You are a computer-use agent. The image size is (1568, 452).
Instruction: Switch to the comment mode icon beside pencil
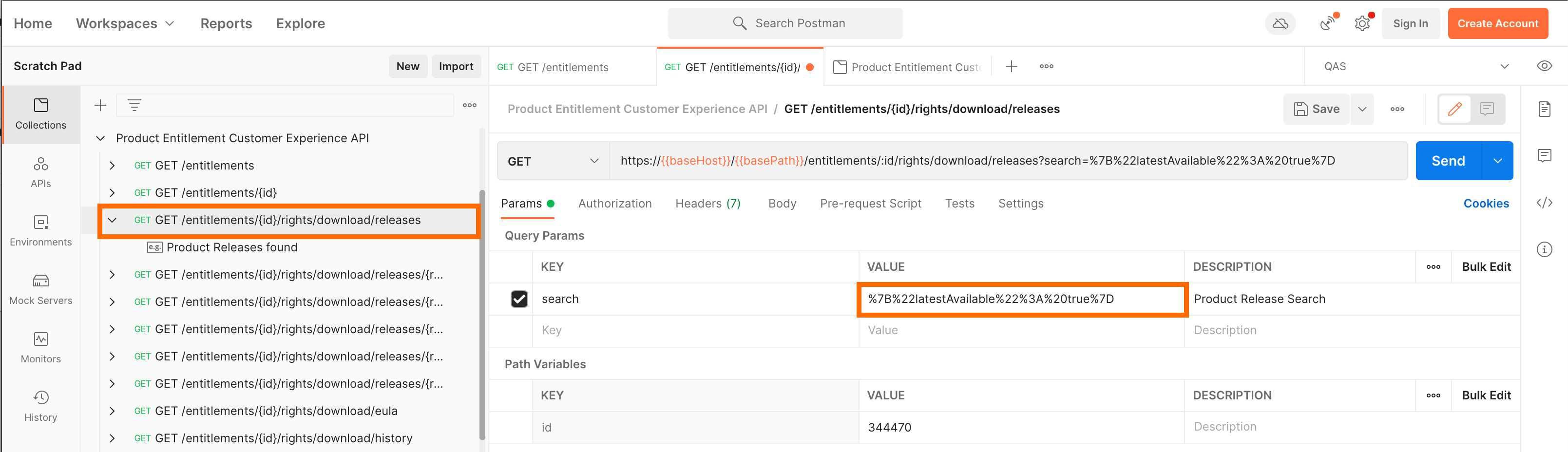click(x=1487, y=109)
